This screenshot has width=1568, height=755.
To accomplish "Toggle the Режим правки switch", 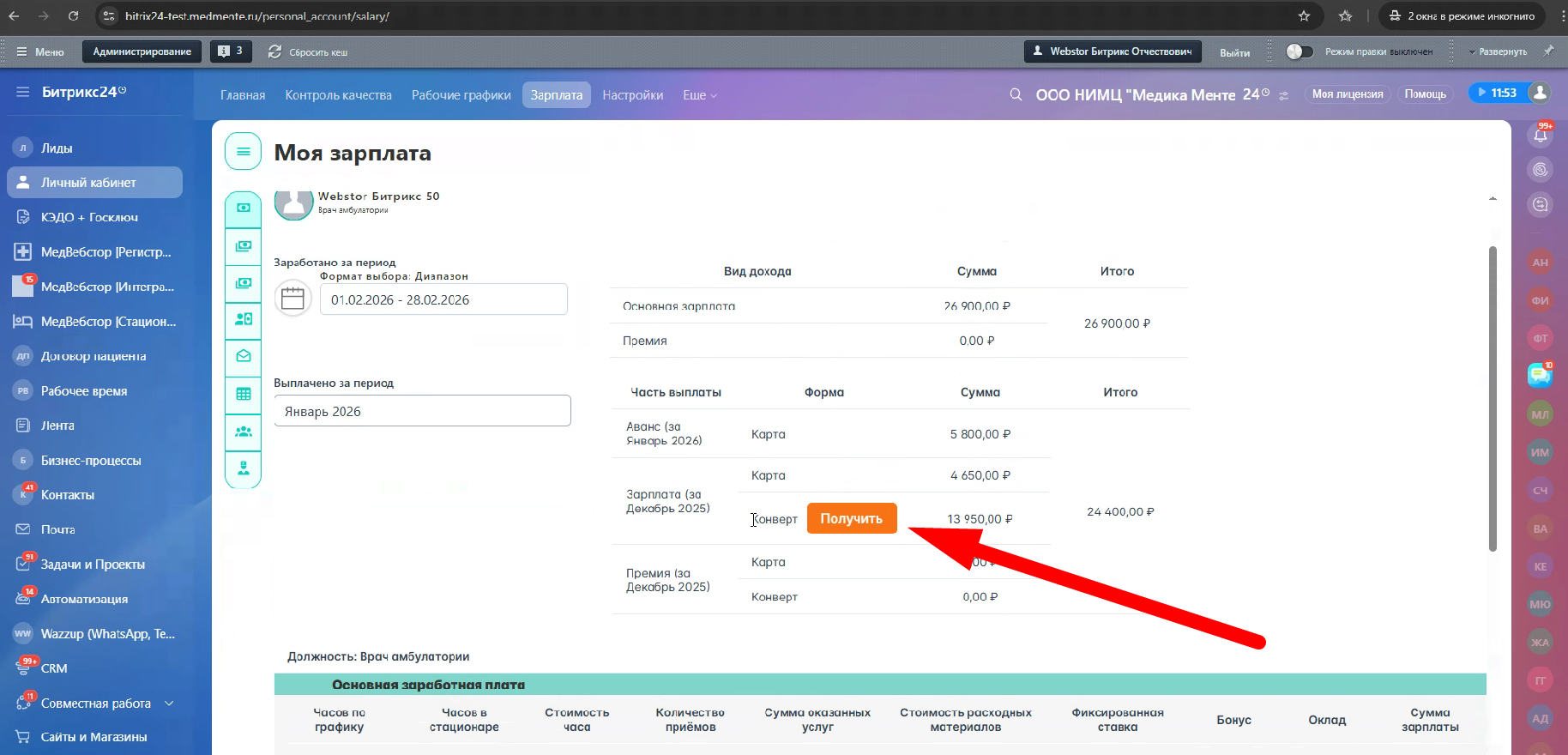I will (1299, 51).
